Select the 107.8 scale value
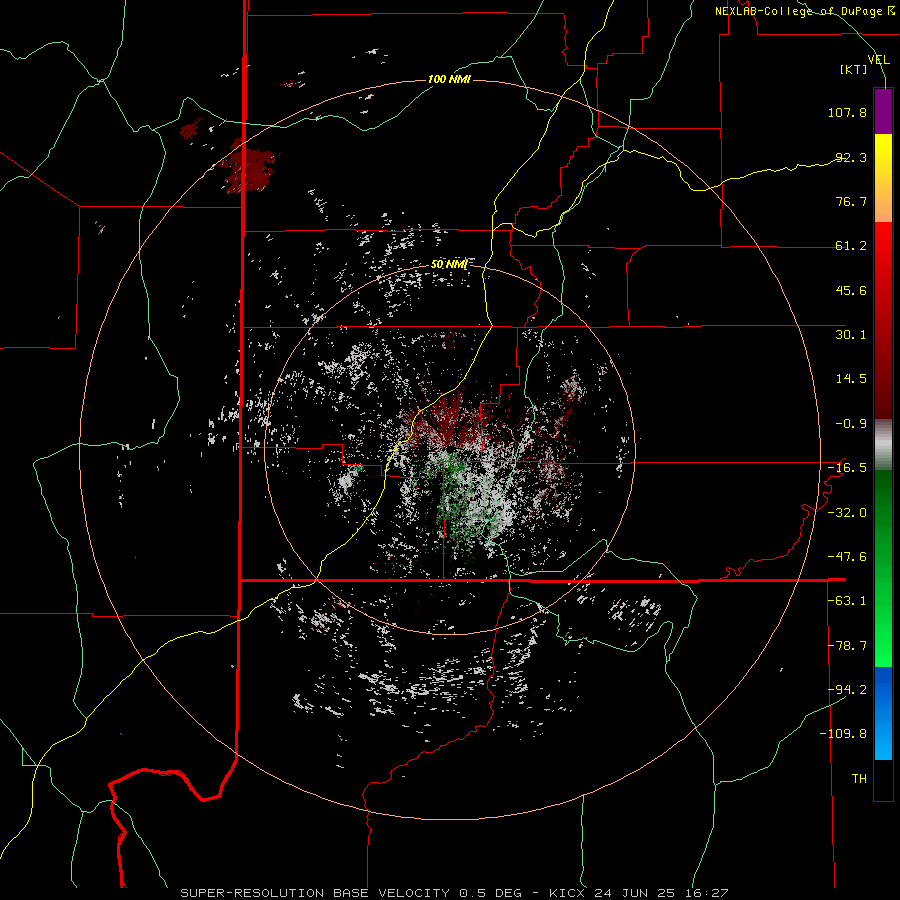Viewport: 900px width, 900px height. 847,112
